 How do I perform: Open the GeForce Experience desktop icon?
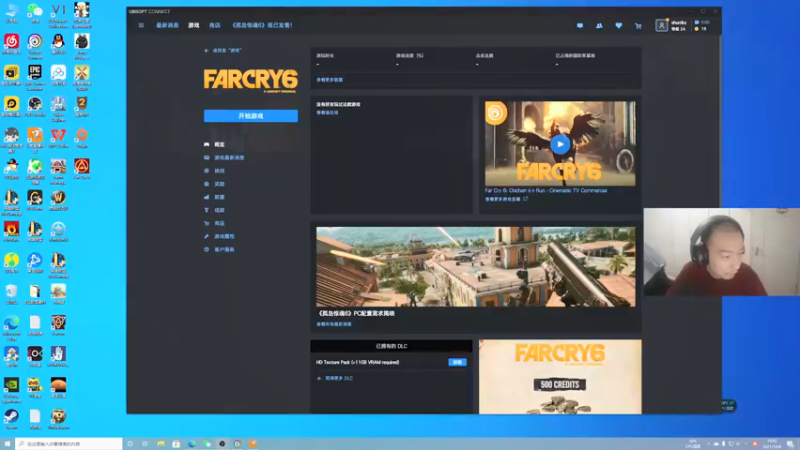click(11, 389)
